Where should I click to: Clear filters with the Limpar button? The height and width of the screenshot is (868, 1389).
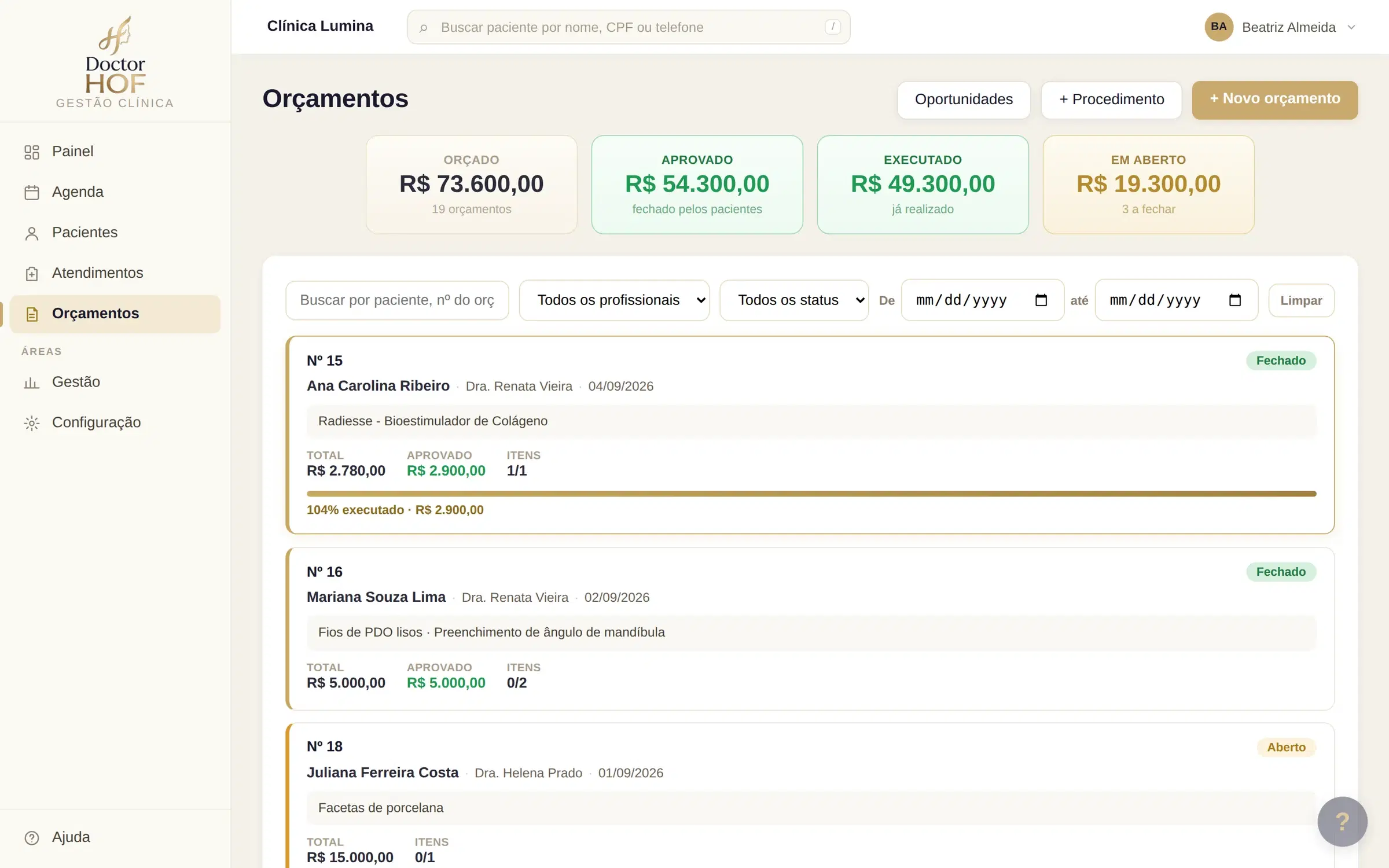tap(1301, 300)
